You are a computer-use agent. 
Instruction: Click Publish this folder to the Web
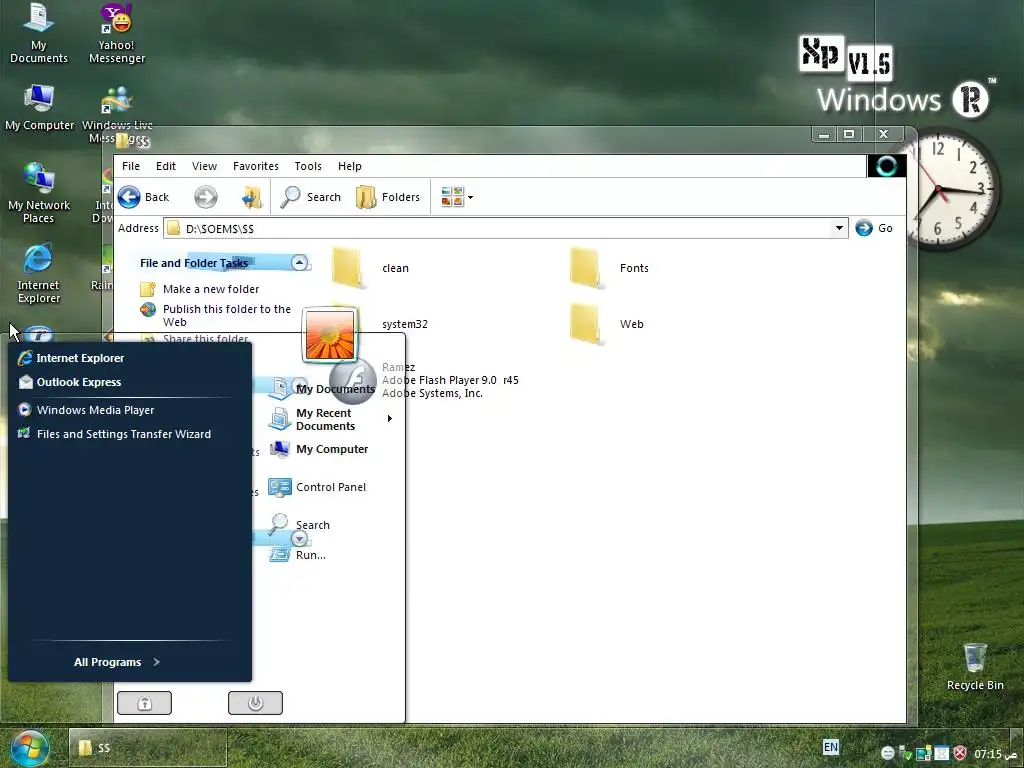tap(227, 315)
